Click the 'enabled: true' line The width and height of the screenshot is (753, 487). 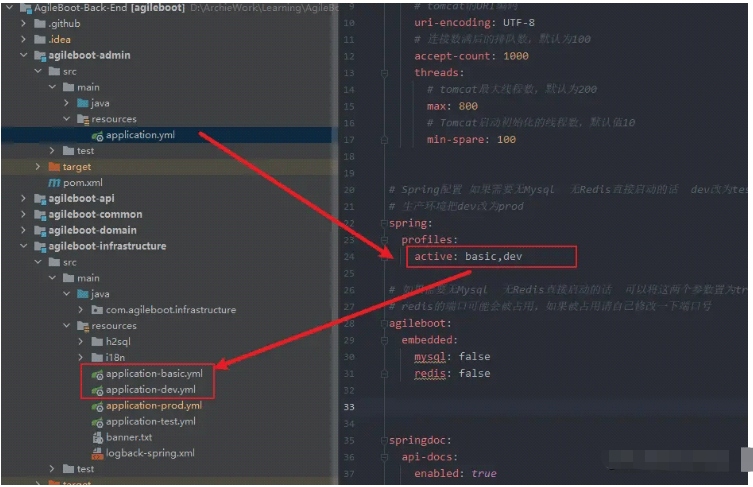tap(456, 474)
